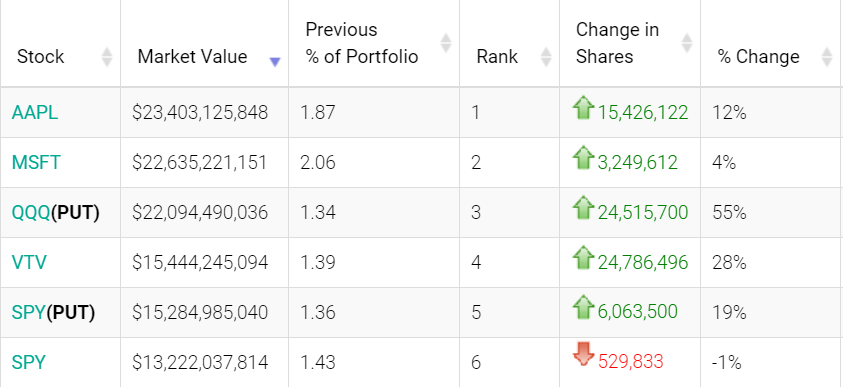Open the MSFT stock link

(36, 162)
